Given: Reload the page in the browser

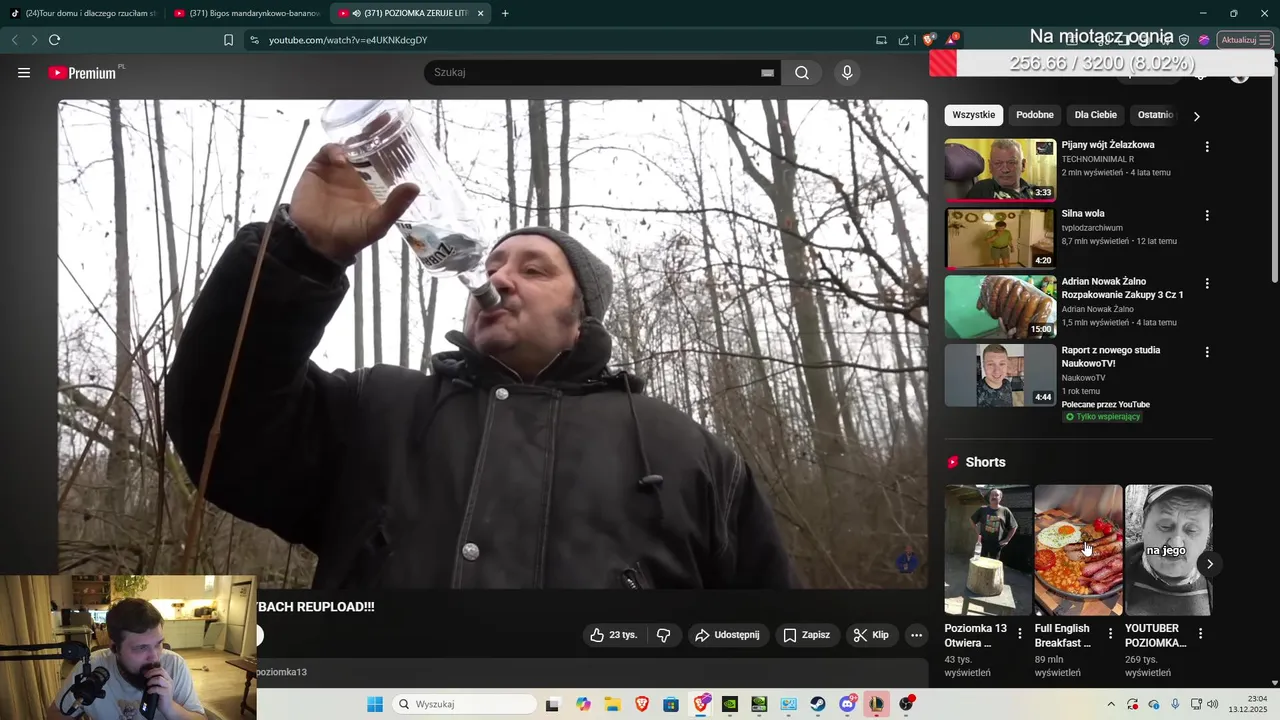Looking at the screenshot, I should pyautogui.click(x=54, y=40).
